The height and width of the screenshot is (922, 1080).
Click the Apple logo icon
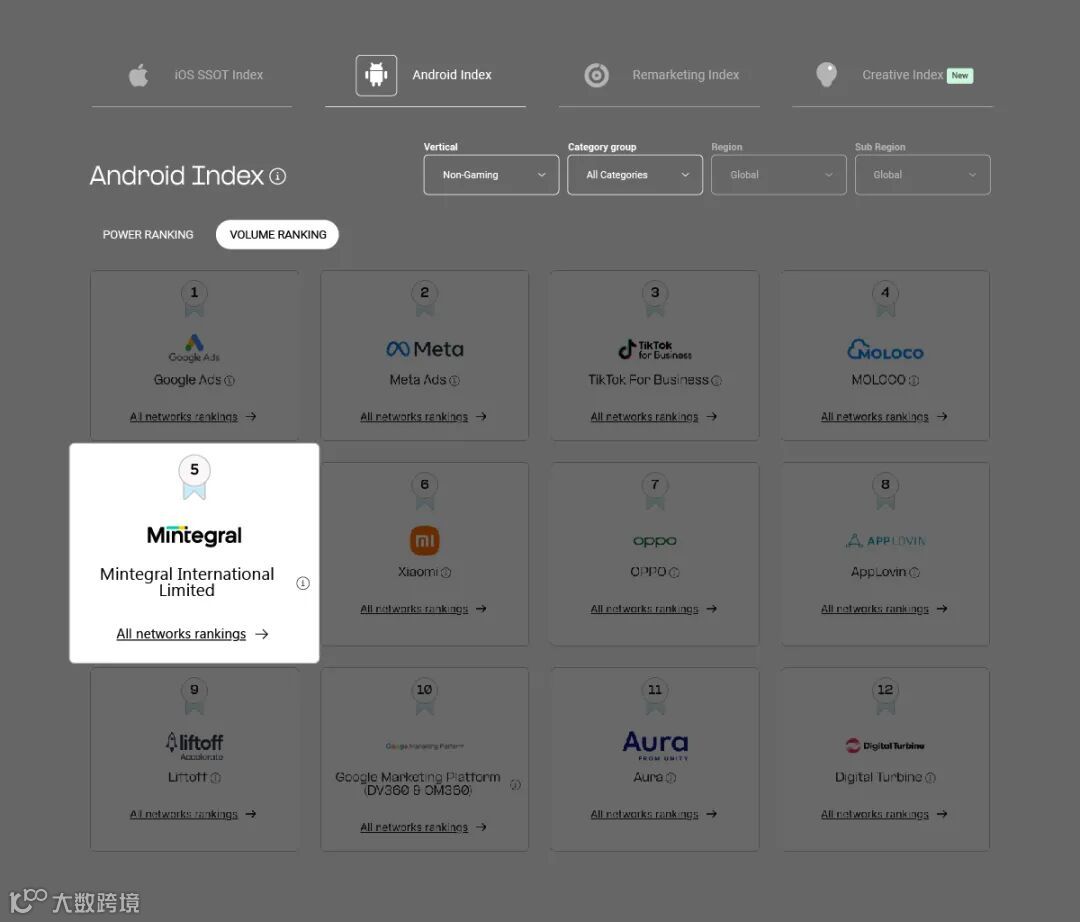(138, 75)
